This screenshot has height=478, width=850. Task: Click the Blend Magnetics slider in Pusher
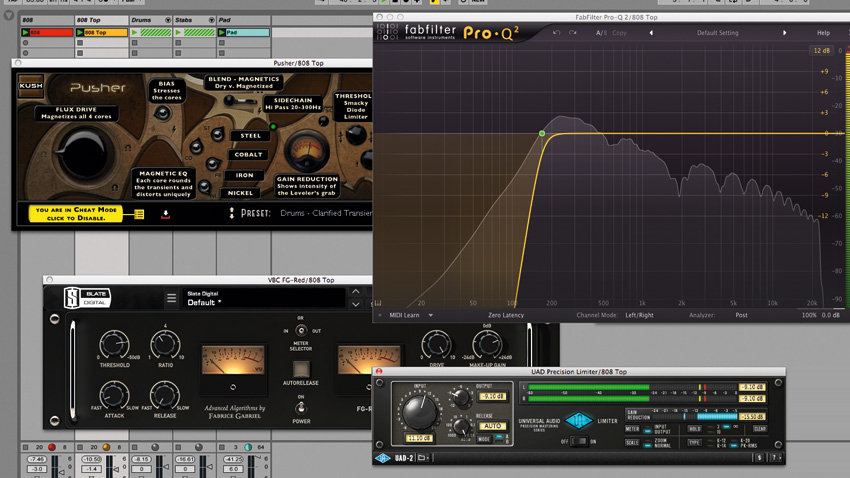[x=232, y=101]
